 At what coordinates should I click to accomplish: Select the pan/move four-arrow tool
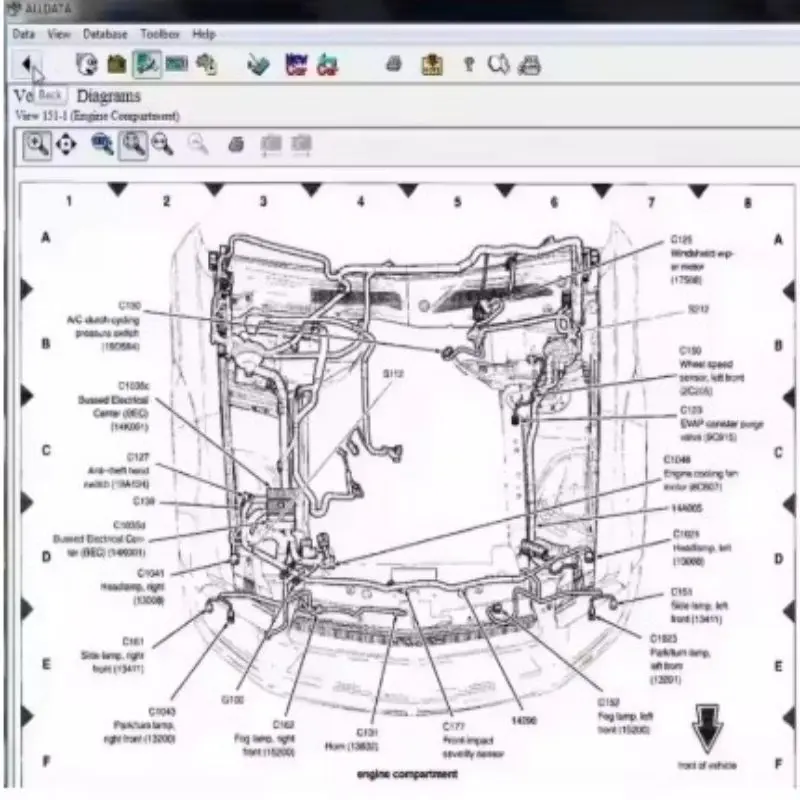(x=66, y=144)
